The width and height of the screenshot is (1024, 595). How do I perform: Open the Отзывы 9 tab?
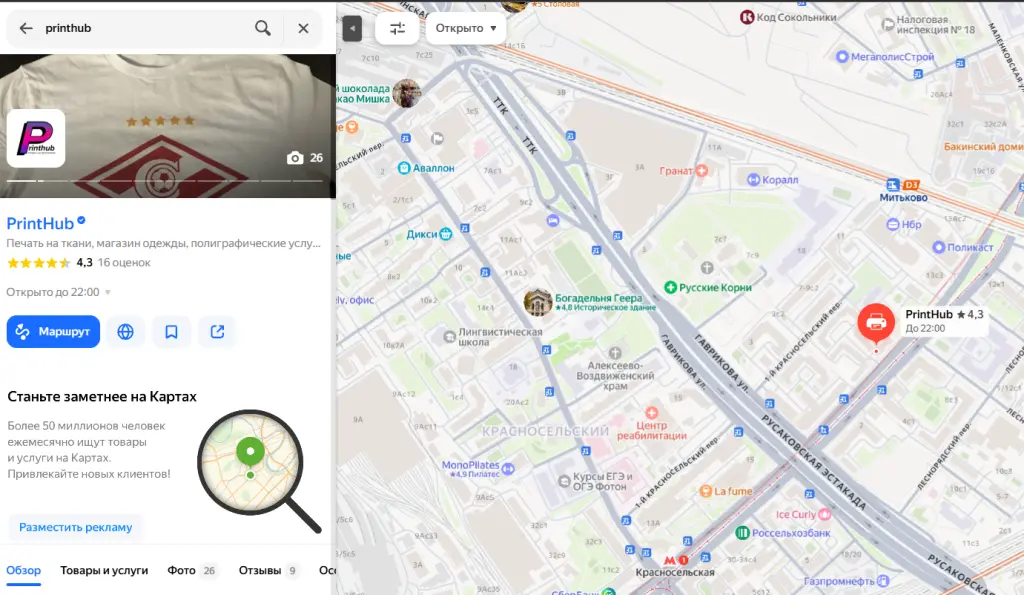268,570
